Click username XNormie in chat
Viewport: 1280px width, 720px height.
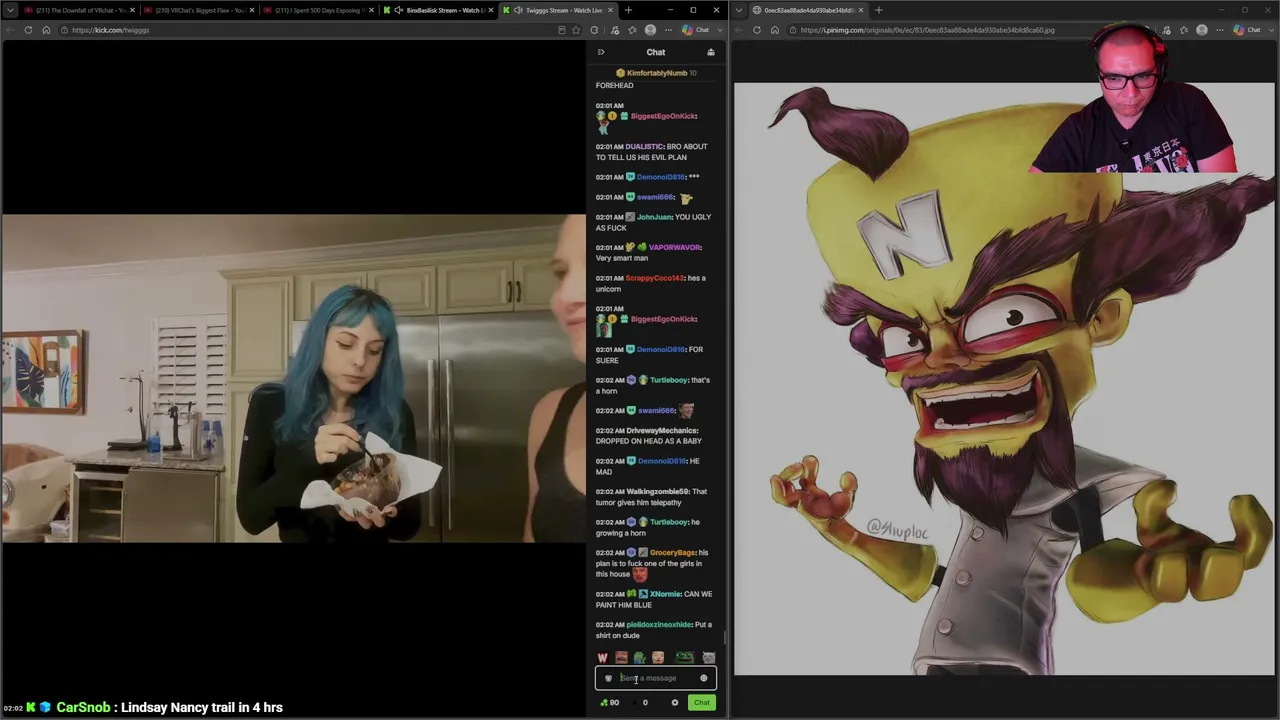pyautogui.click(x=665, y=594)
